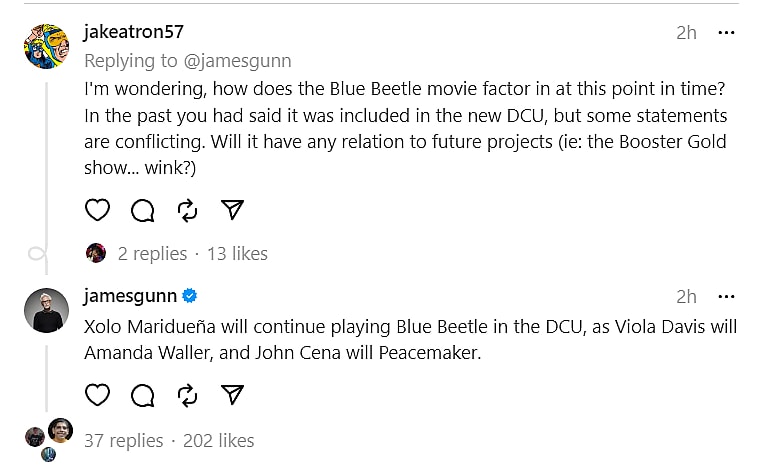The image size is (757, 474).
Task: Like jamesgunn's reply with heart icon
Action: click(x=97, y=395)
